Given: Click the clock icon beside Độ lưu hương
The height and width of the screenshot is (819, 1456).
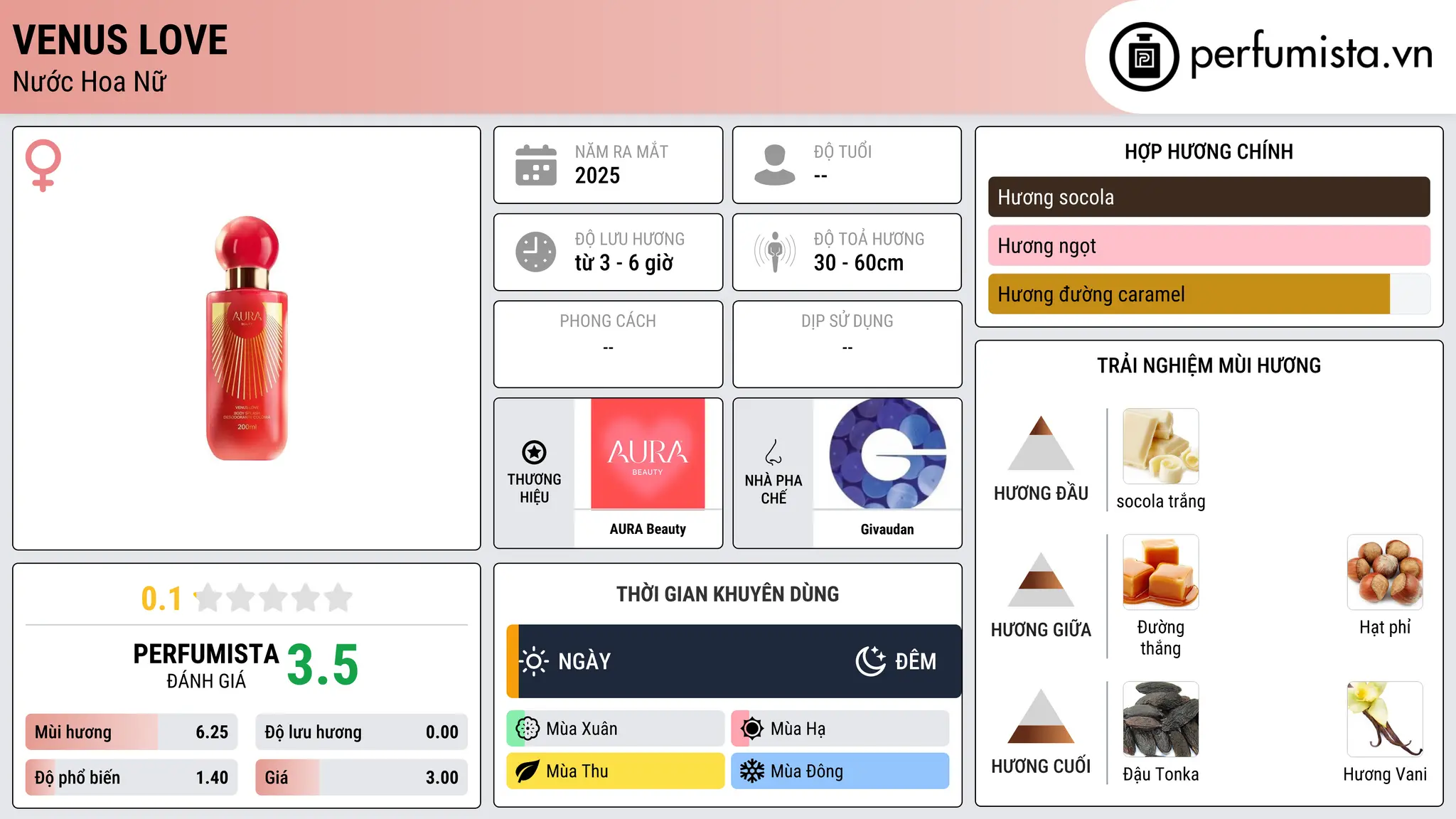Looking at the screenshot, I should (x=536, y=252).
